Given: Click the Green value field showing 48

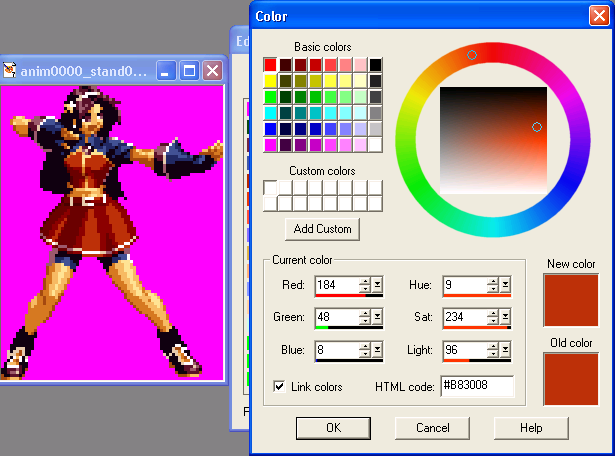Looking at the screenshot, I should click(337, 317).
